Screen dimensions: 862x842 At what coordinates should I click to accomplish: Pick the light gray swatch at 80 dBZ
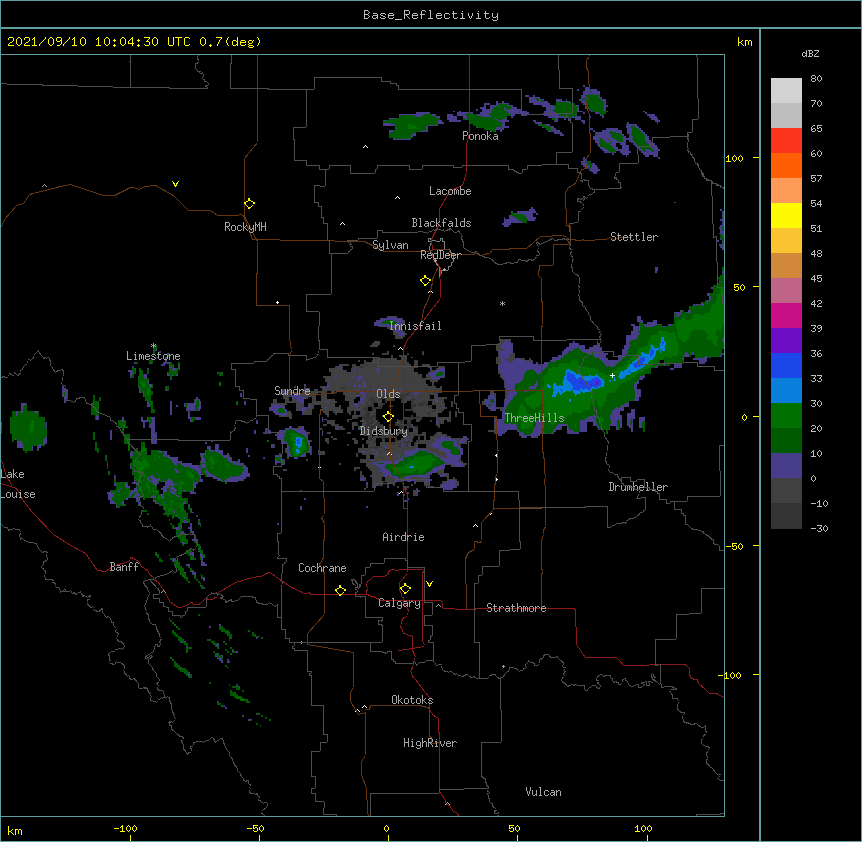[786, 91]
